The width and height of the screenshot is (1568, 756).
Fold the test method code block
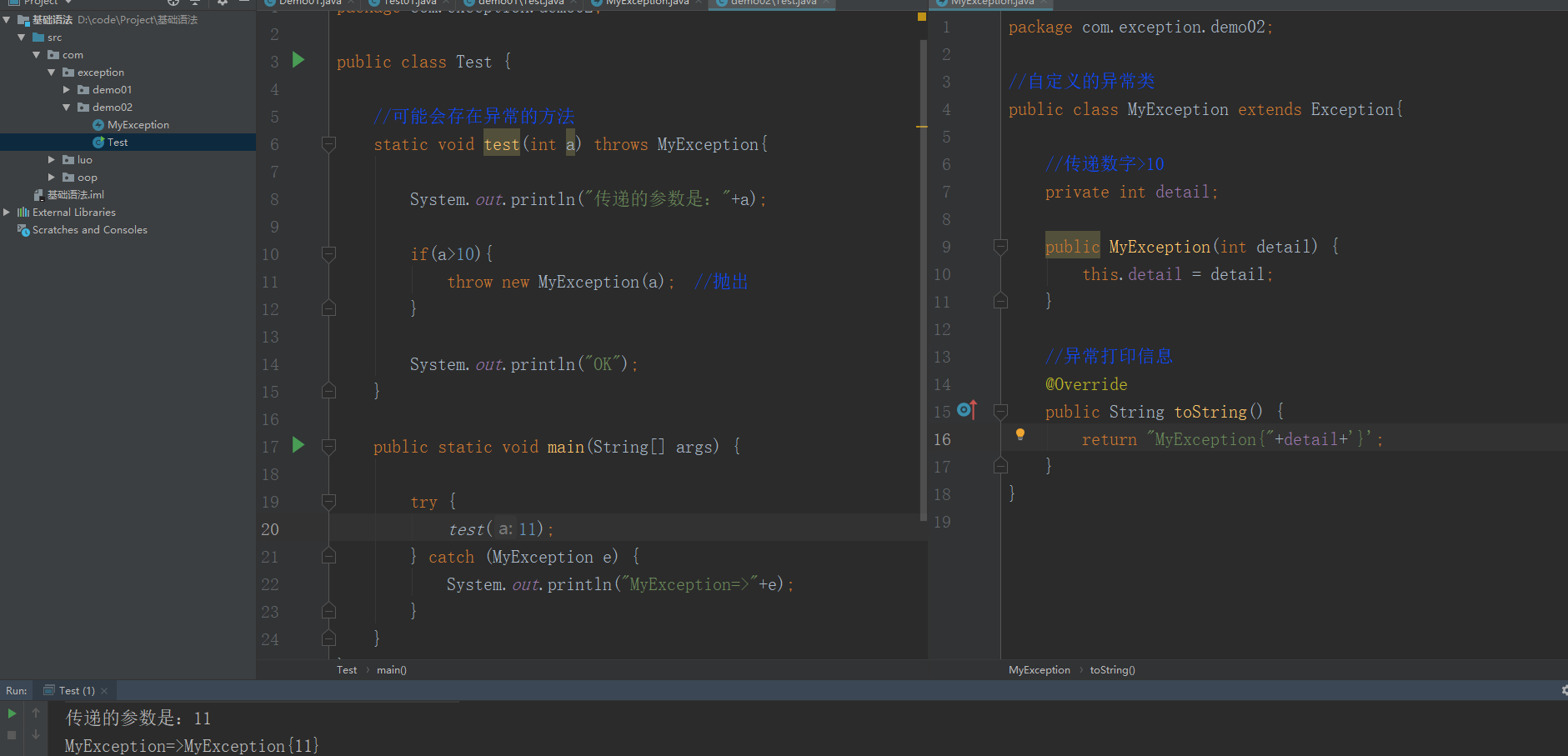pos(329,144)
